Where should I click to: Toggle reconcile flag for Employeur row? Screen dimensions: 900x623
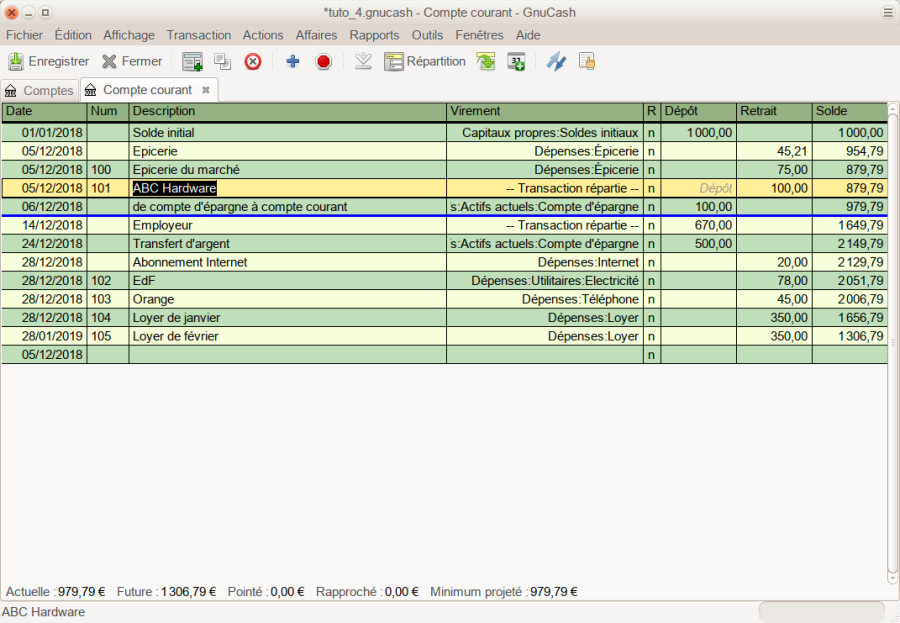(x=651, y=226)
